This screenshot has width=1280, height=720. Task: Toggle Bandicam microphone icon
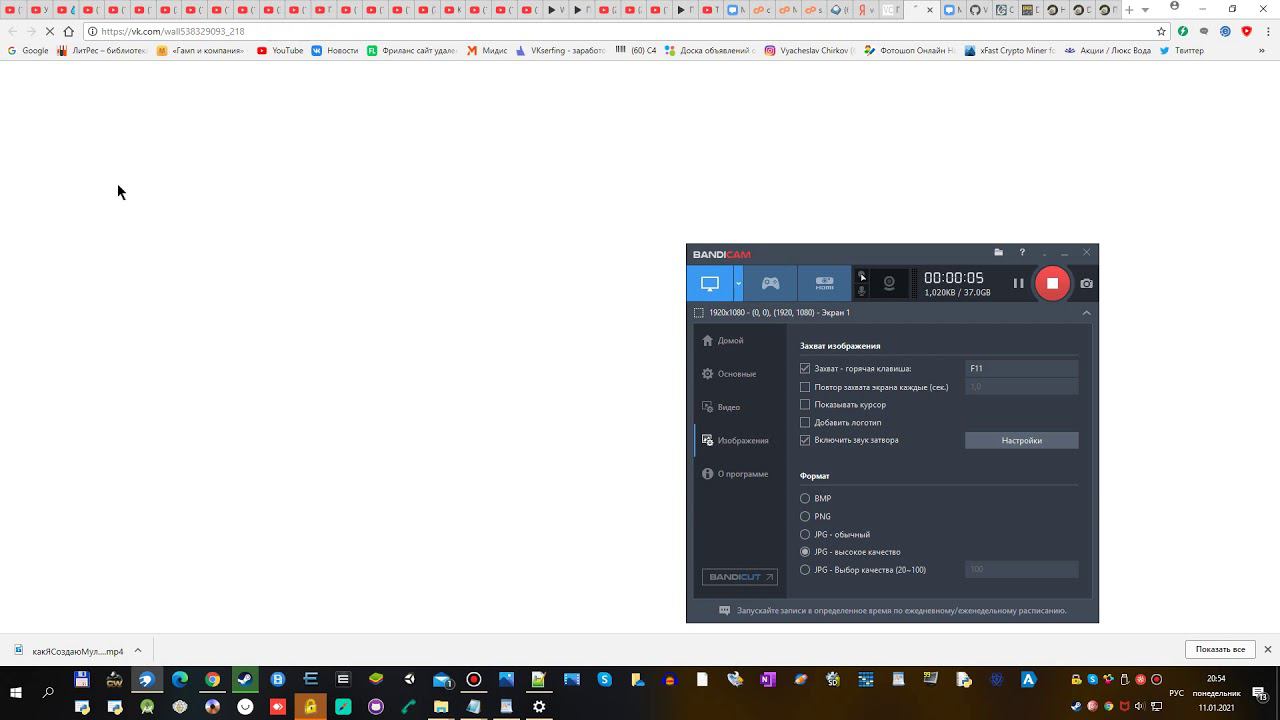862,291
